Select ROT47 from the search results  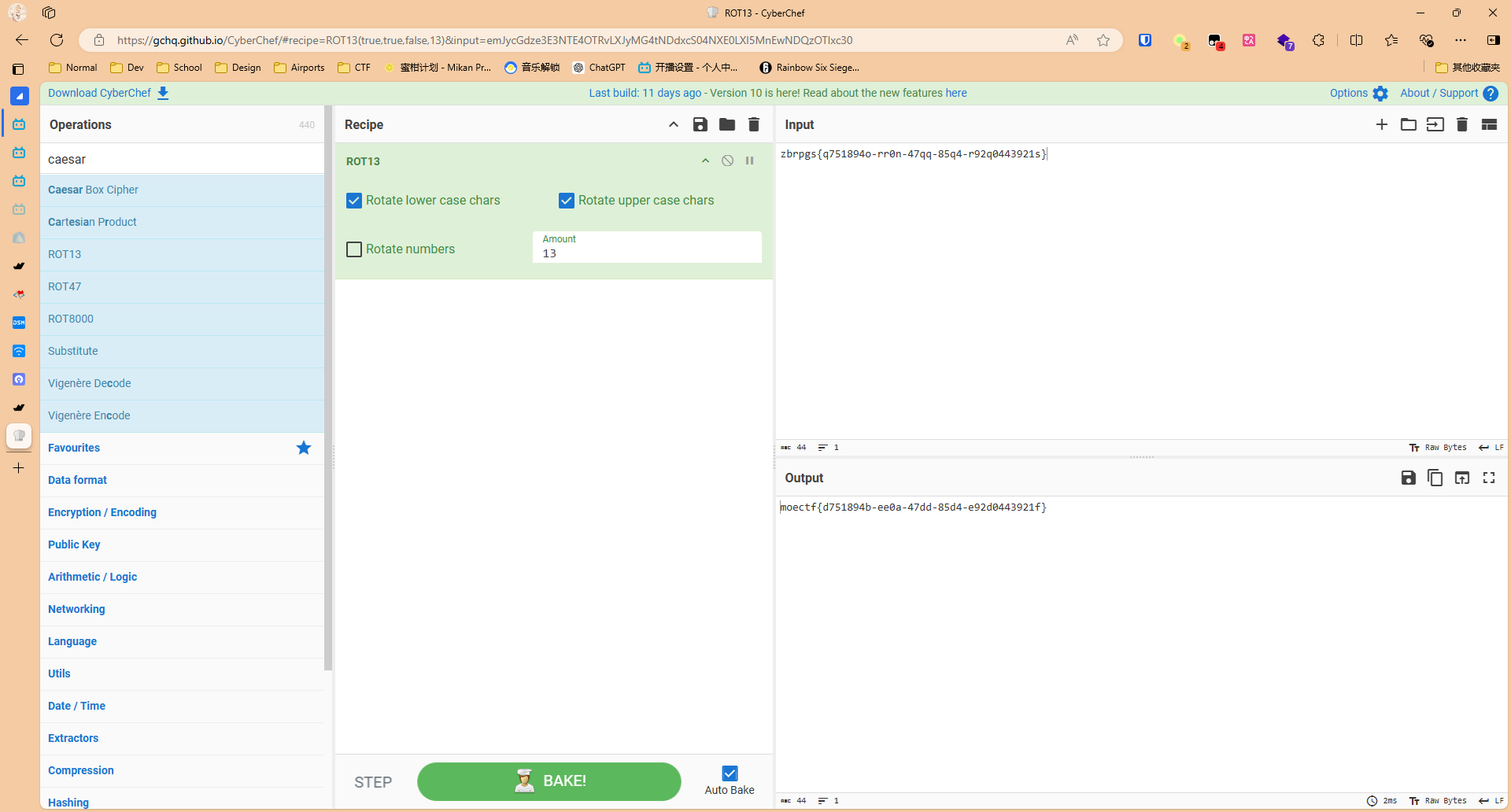(x=65, y=286)
